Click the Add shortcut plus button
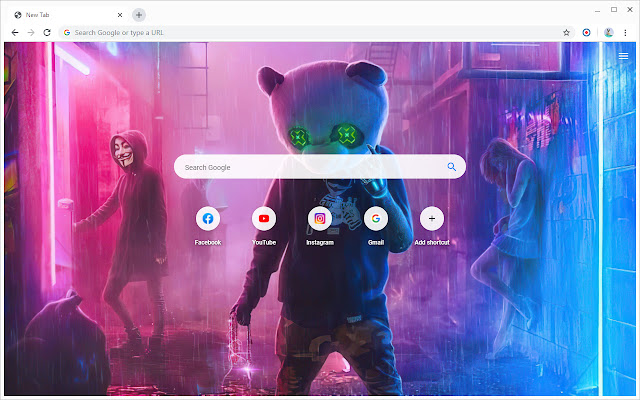Screen dimensions: 640x400 click(x=432, y=218)
